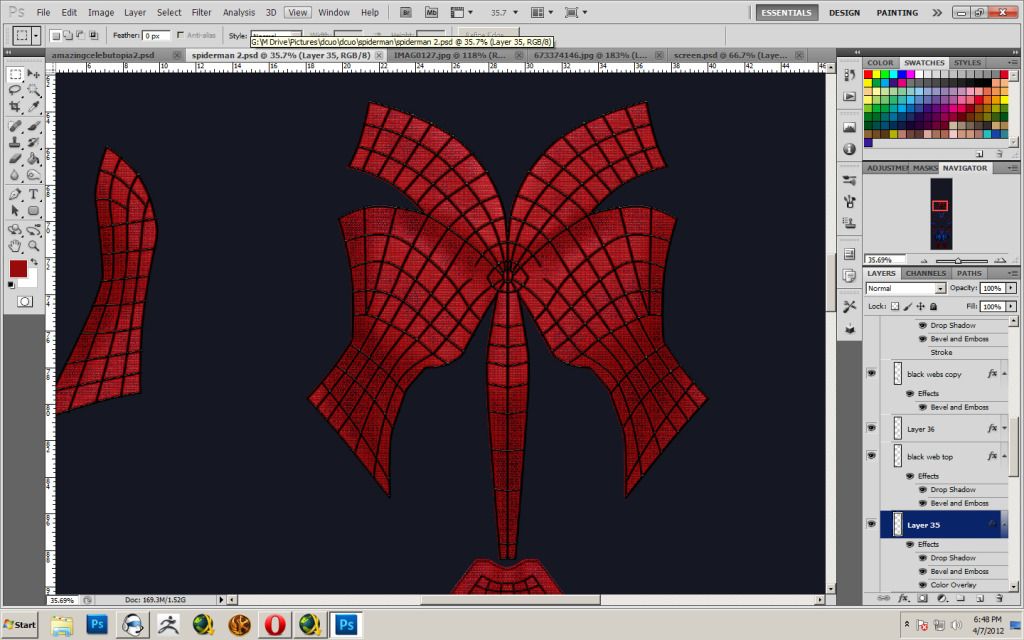1024x640 pixels.
Task: Select the Pen tool
Action: 15,195
